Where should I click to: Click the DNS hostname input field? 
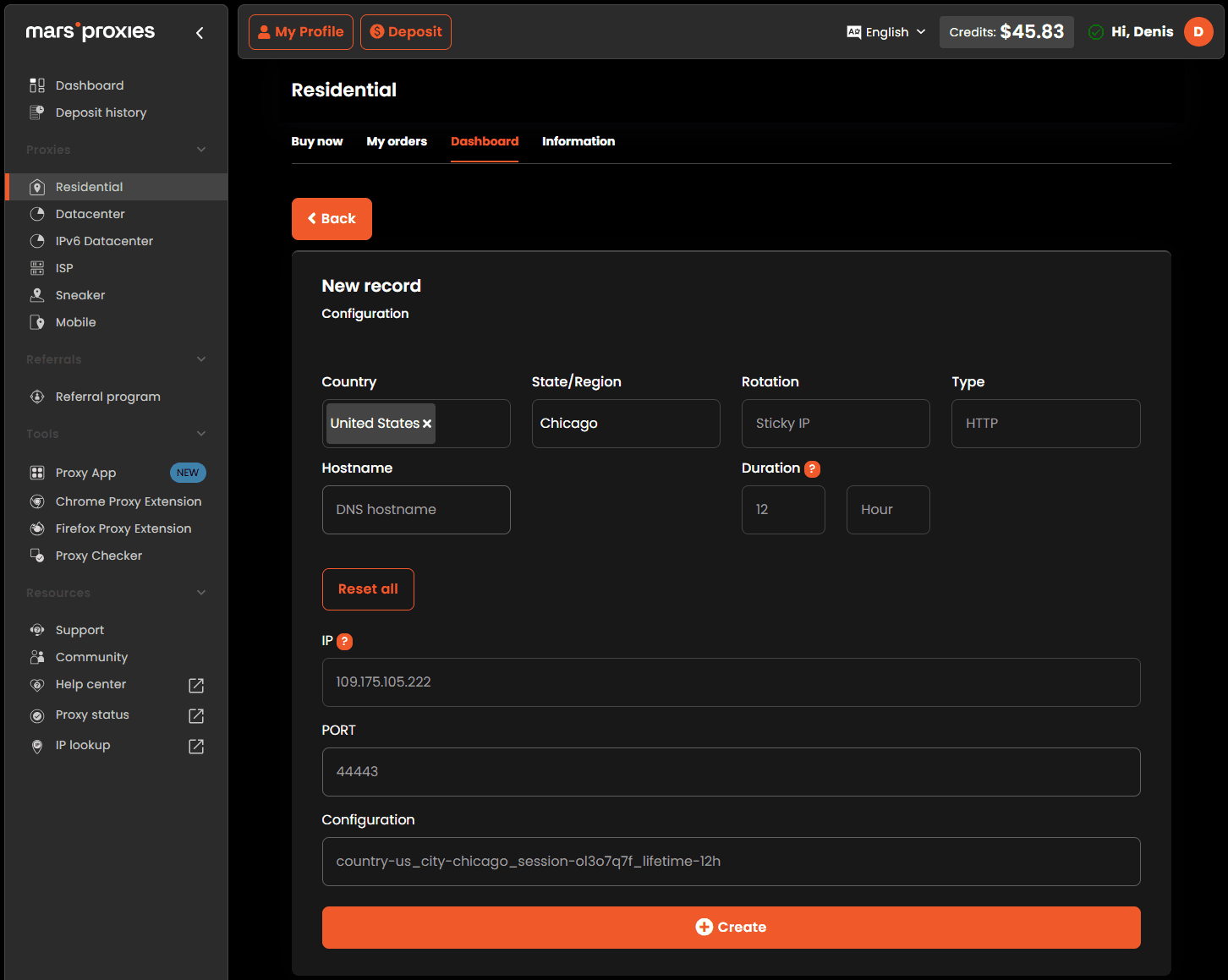(415, 510)
